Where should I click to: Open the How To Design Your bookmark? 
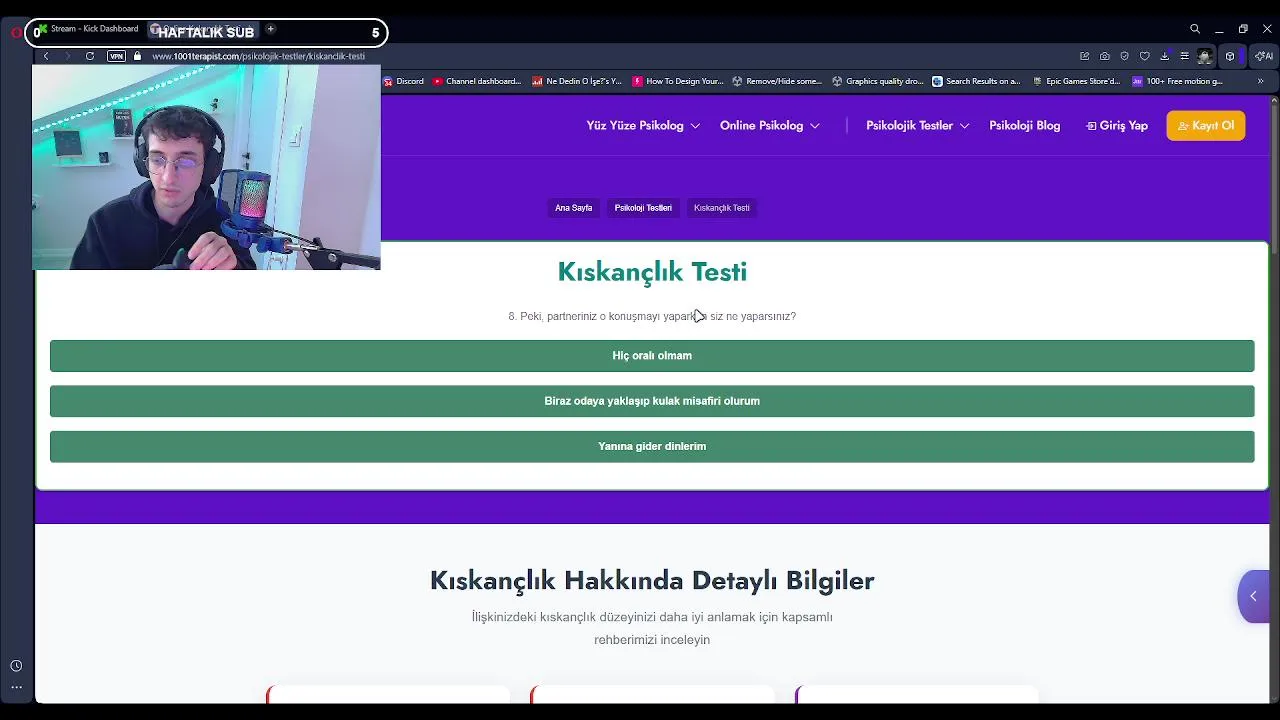click(678, 81)
